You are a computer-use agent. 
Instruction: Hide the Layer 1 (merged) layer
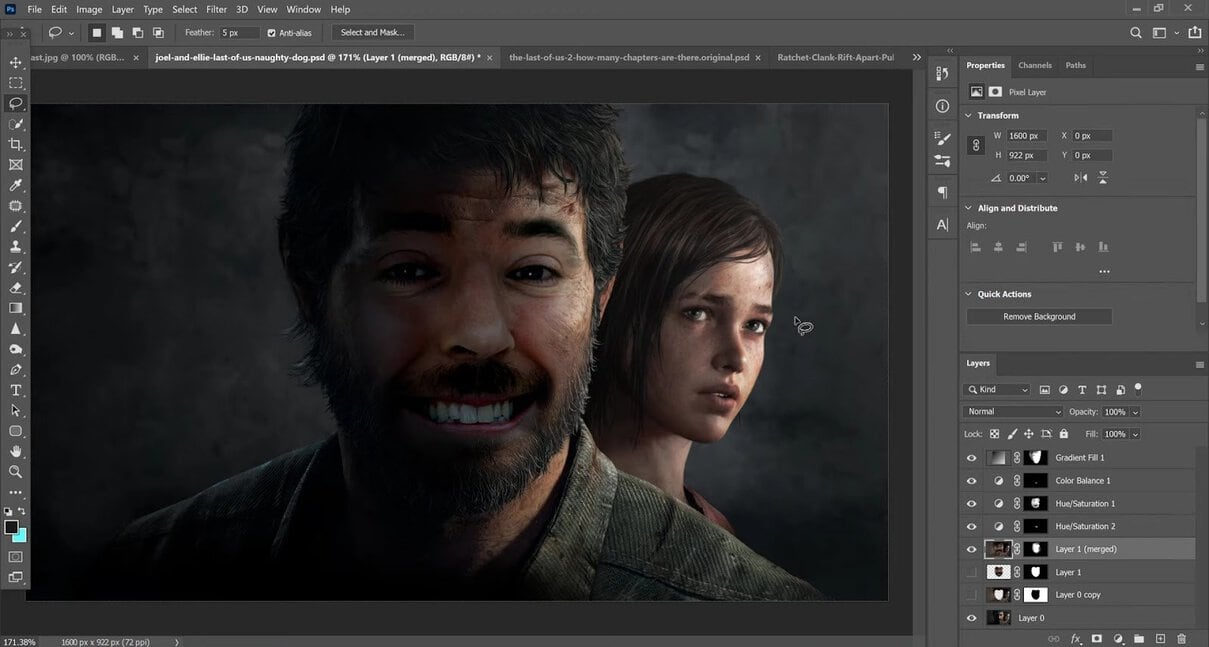[x=971, y=549]
